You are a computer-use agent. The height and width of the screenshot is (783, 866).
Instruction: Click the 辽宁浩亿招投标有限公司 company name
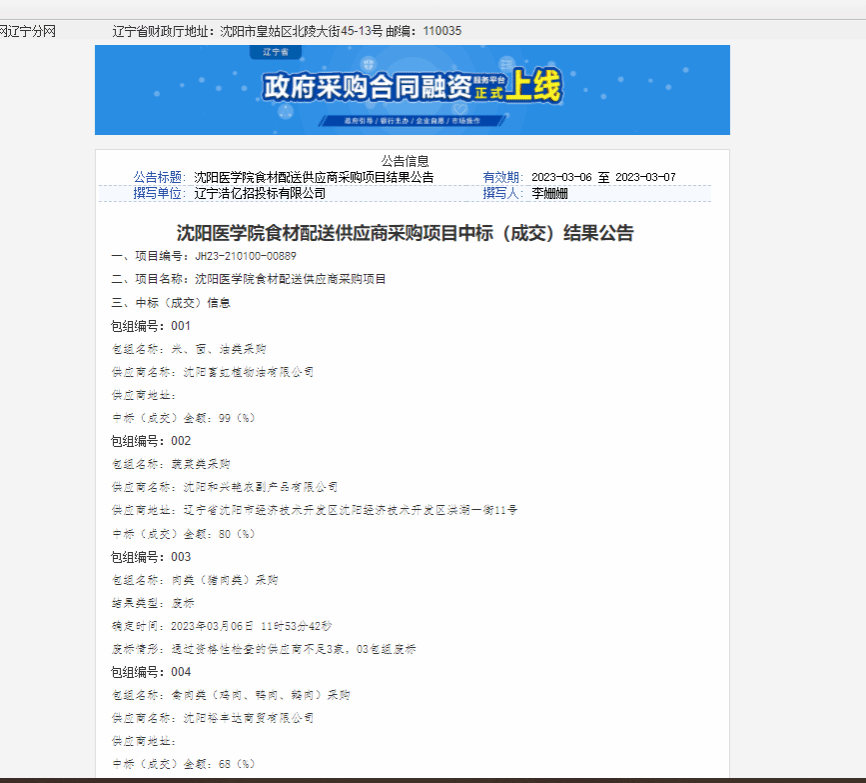(x=260, y=193)
